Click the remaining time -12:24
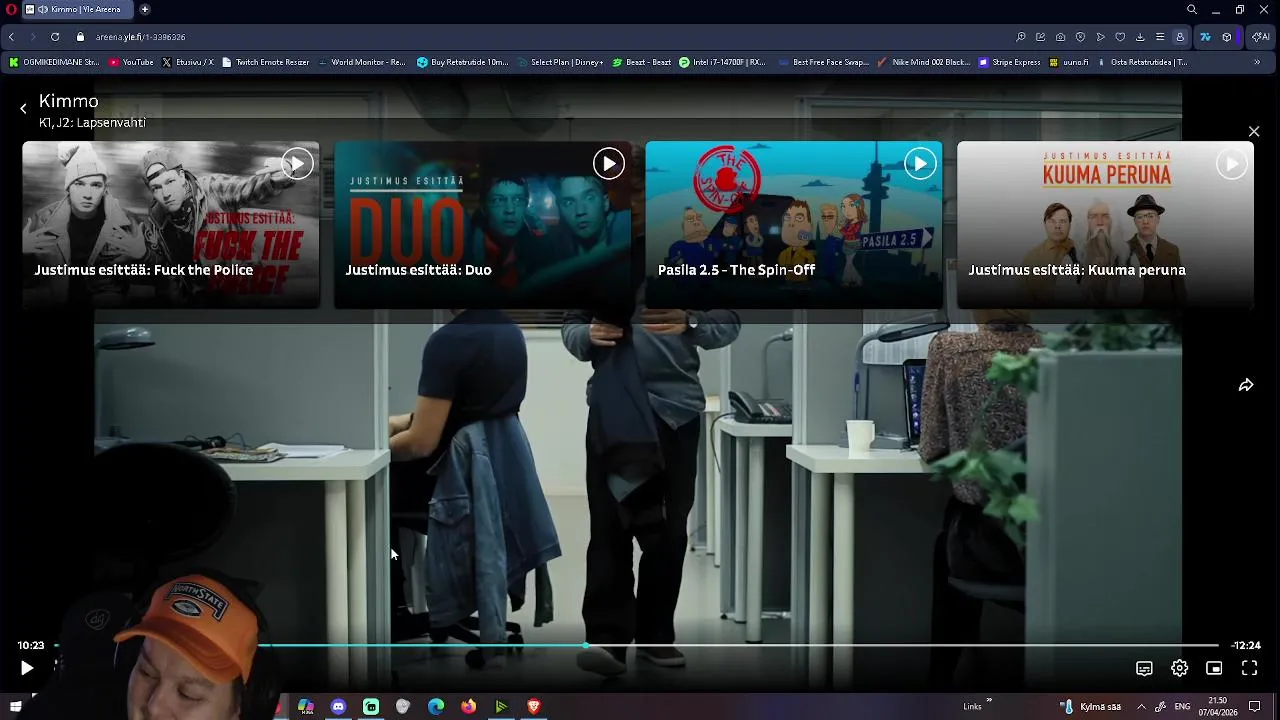 click(x=1245, y=646)
